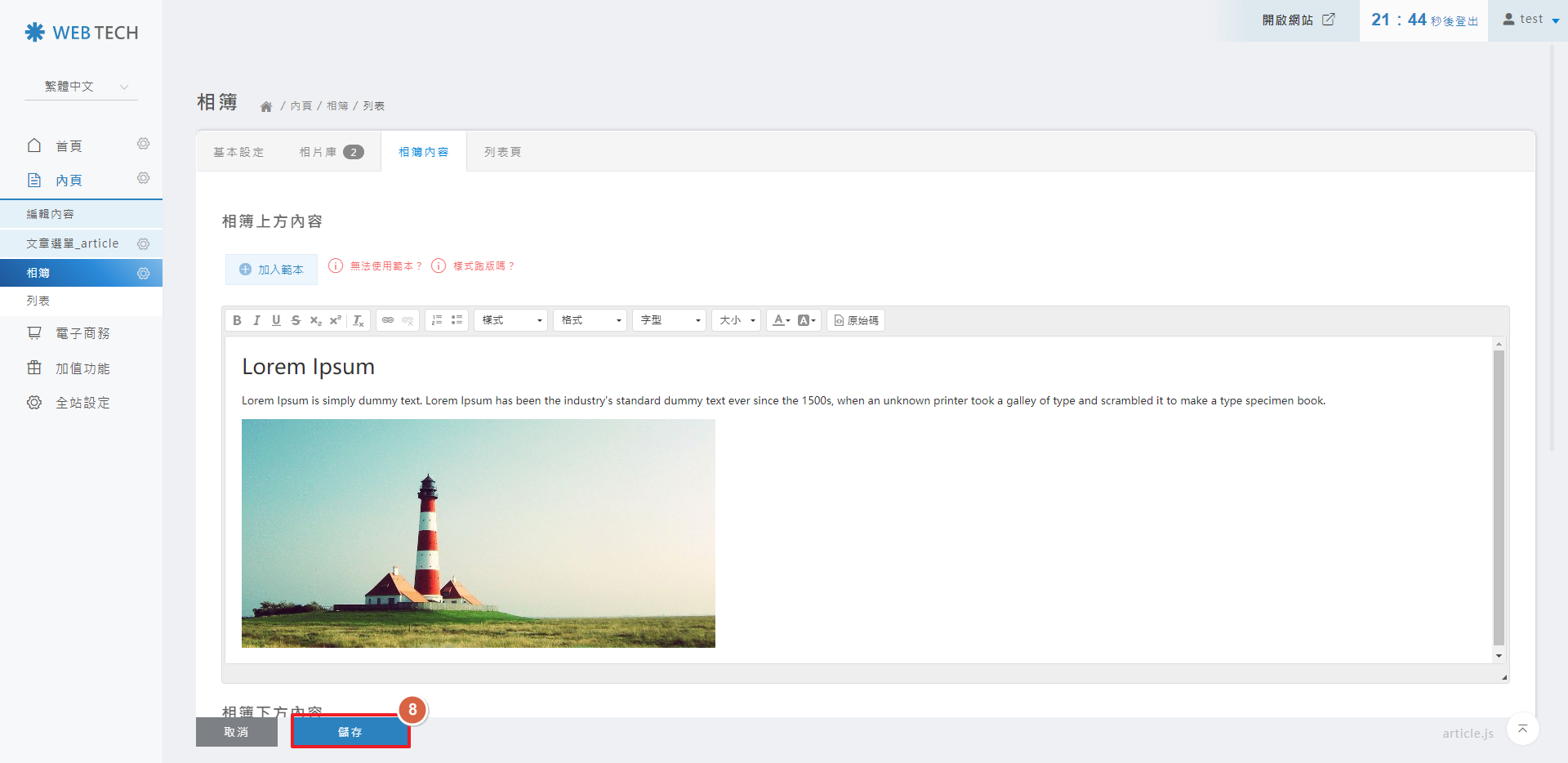Click the gear icon beside 相簿 in sidebar
Image resolution: width=1568 pixels, height=763 pixels.
tap(144, 273)
